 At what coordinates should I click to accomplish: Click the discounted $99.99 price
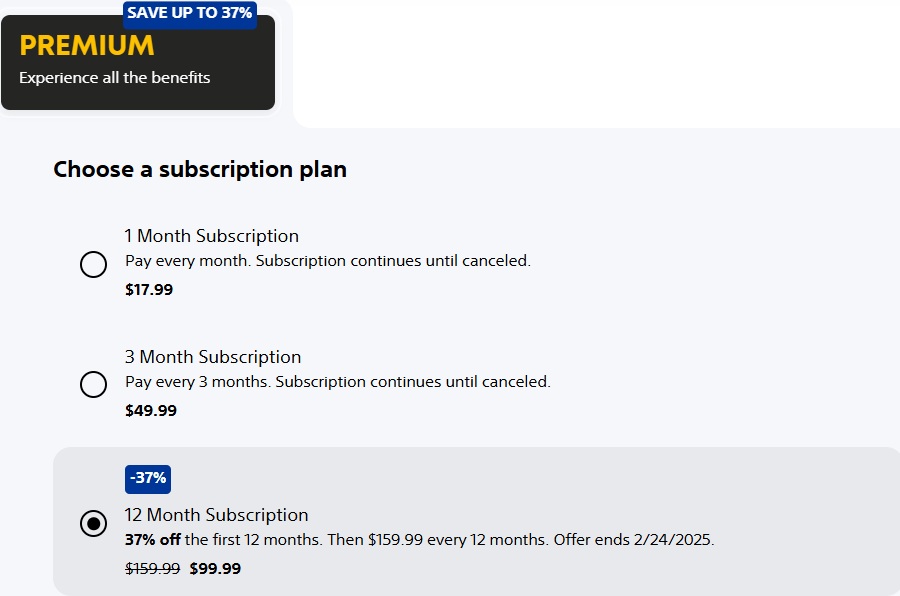pos(215,569)
